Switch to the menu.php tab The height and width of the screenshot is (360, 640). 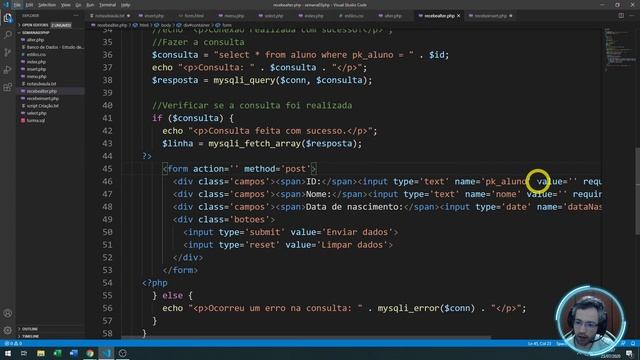click(234, 16)
